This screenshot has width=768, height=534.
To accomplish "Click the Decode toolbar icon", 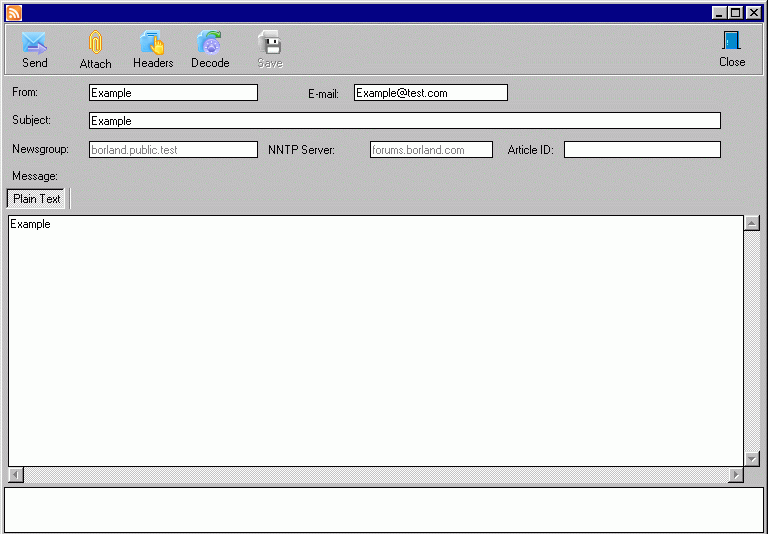I will pyautogui.click(x=210, y=42).
